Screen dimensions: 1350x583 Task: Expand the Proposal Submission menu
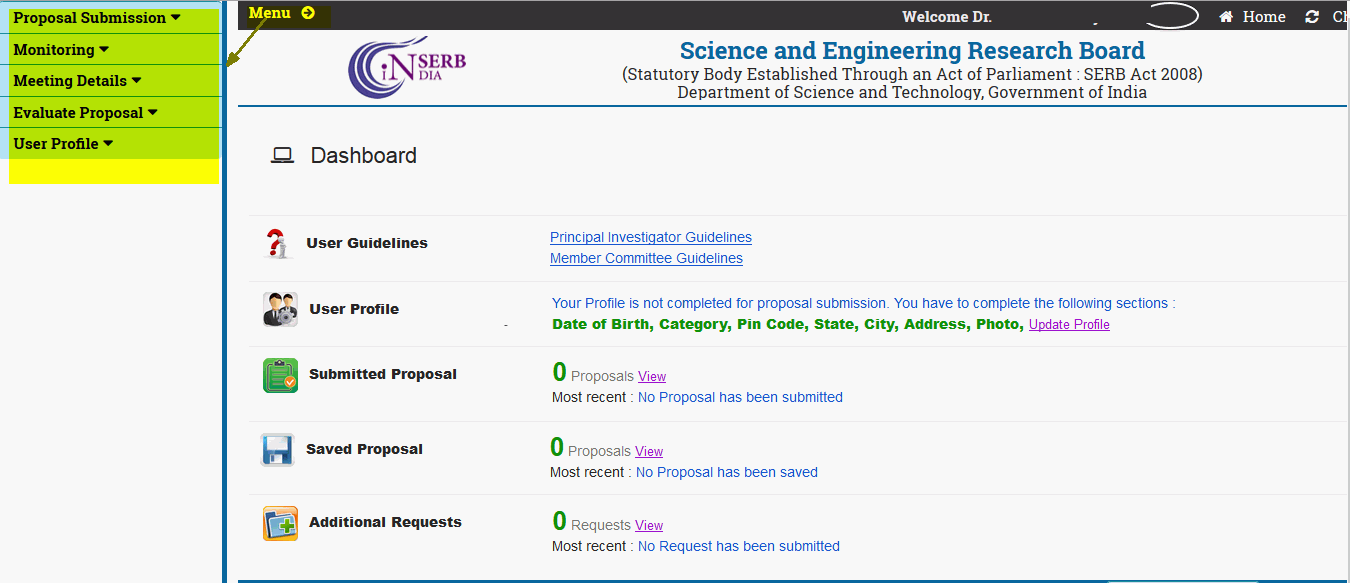(x=97, y=18)
